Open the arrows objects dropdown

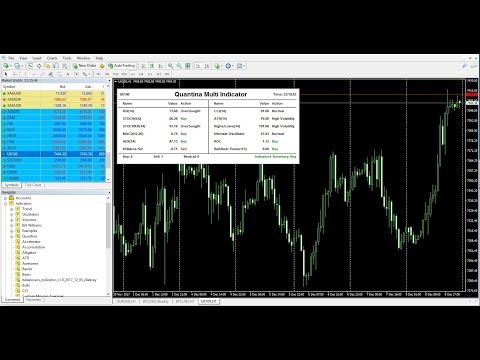tap(86, 74)
